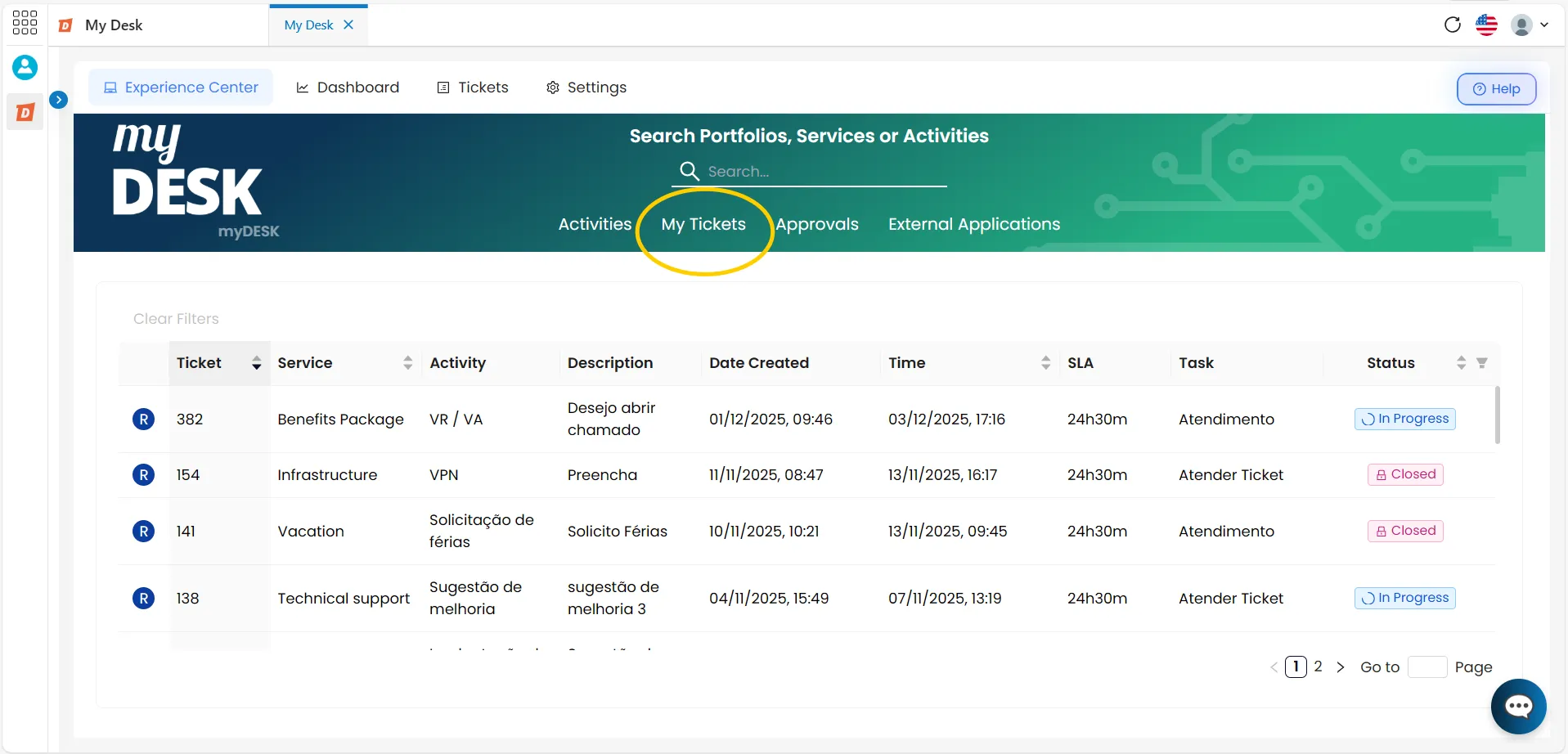Viewport: 1568px width, 754px height.
Task: Open the chat bubble widget
Action: pos(1518,707)
